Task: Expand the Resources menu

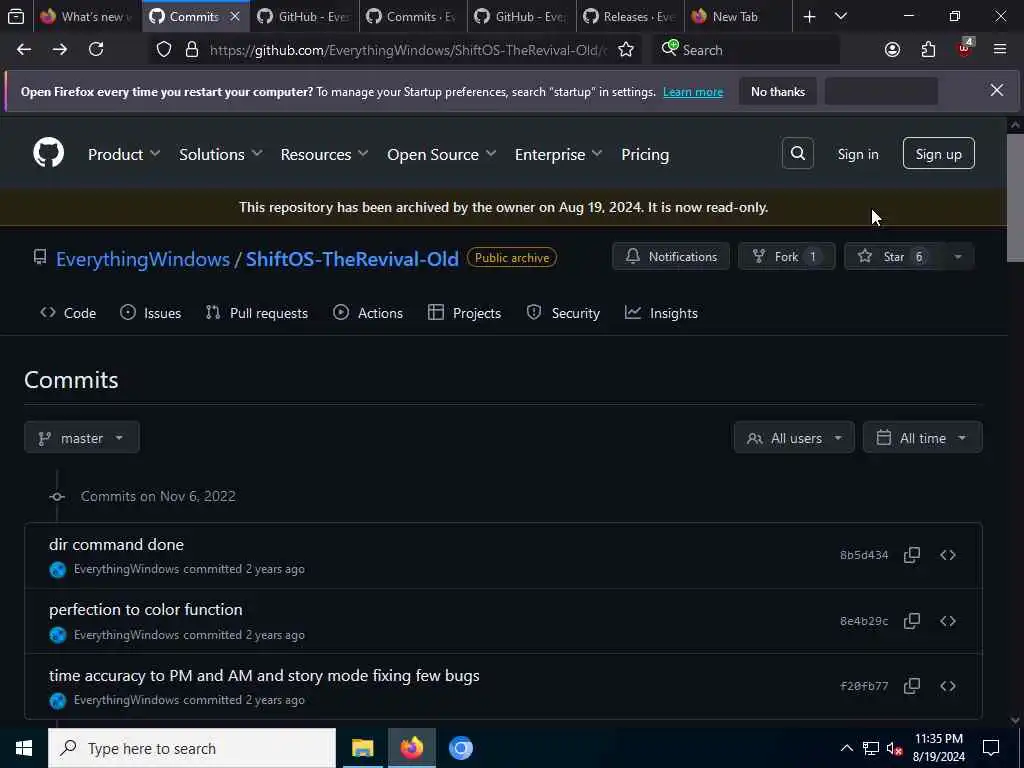Action: (324, 154)
